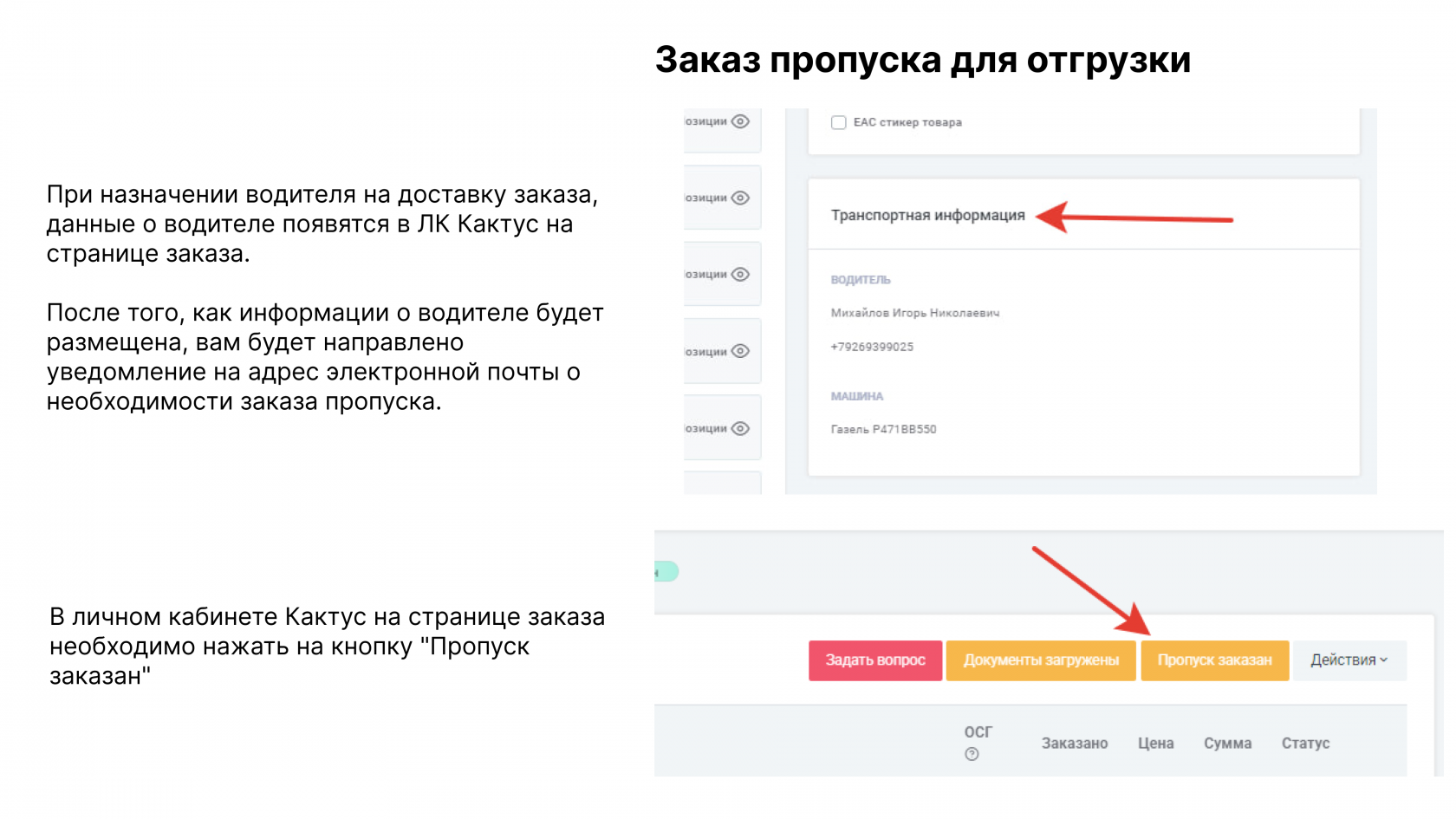Click the help question icon under ОСГ
The image size is (1456, 819).
972,754
